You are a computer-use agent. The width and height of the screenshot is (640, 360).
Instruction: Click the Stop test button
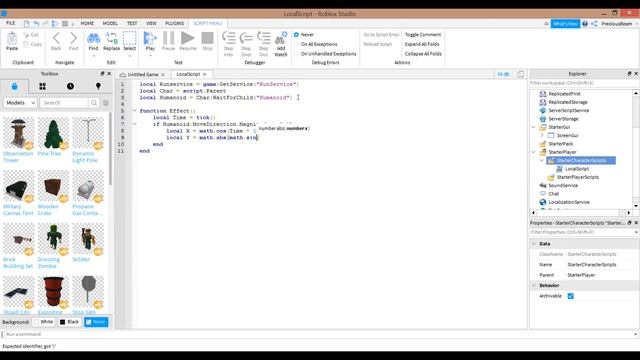[x=207, y=38]
